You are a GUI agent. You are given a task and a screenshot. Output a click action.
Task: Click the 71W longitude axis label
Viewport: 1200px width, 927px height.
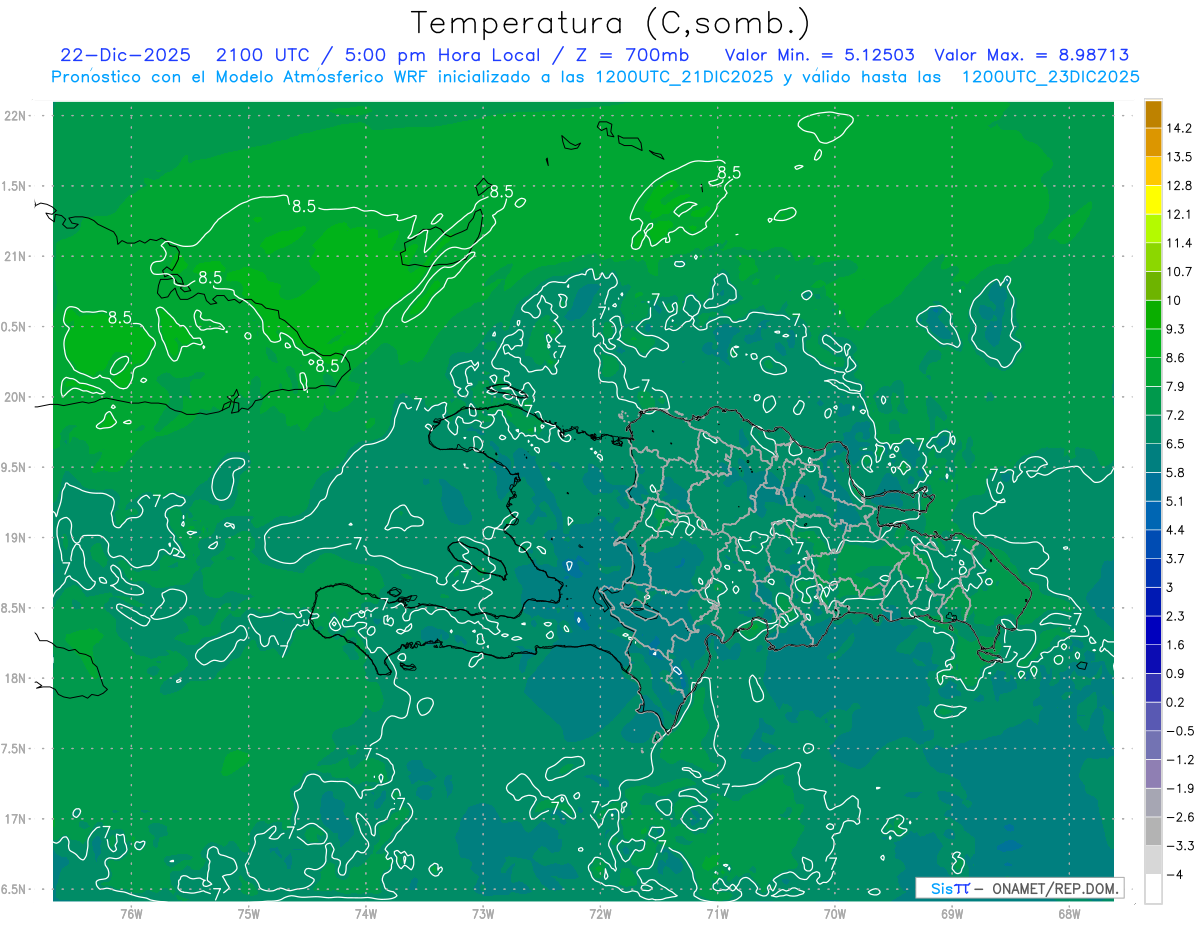click(x=717, y=913)
